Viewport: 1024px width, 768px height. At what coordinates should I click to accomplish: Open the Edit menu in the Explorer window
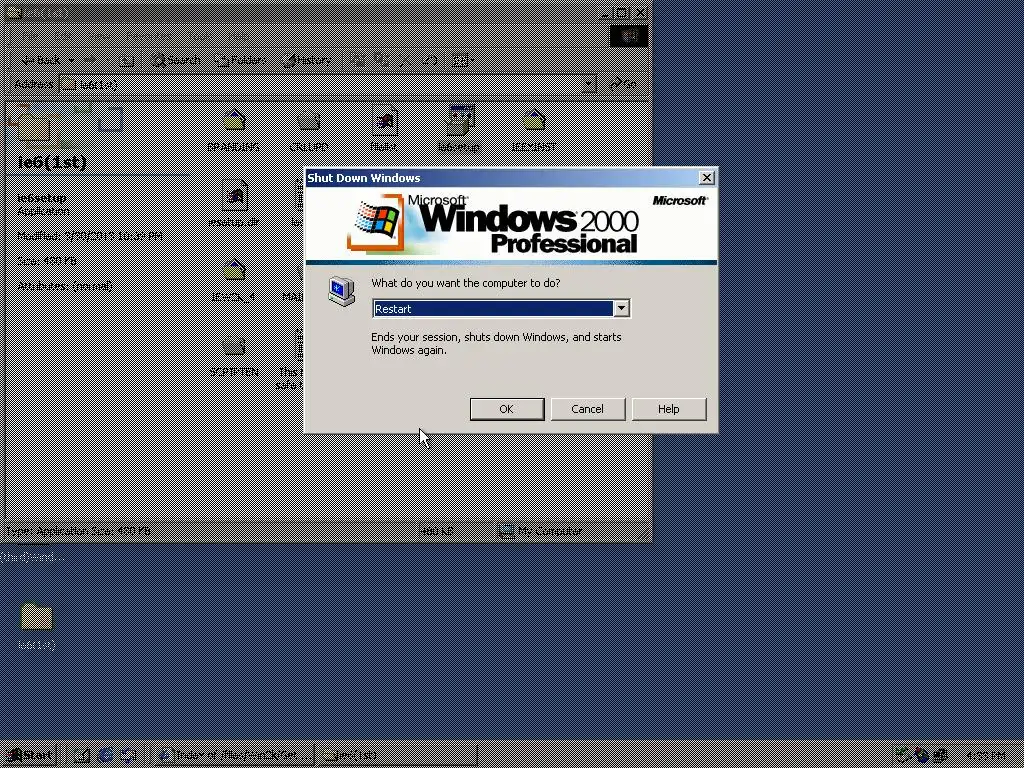tap(63, 36)
